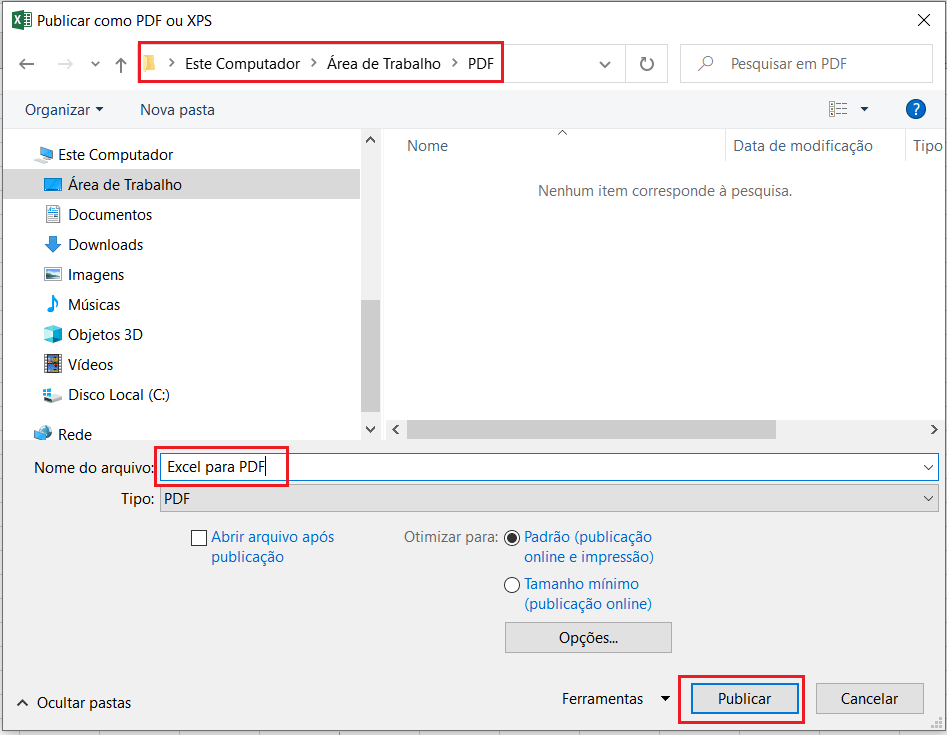Expand the address bar path dropdown
The width and height of the screenshot is (947, 735).
(x=605, y=64)
